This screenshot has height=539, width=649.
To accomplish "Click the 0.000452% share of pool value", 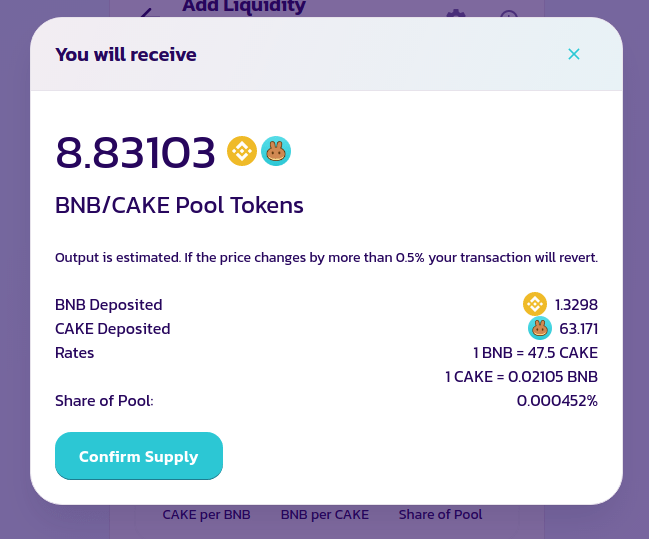I will pyautogui.click(x=557, y=401).
